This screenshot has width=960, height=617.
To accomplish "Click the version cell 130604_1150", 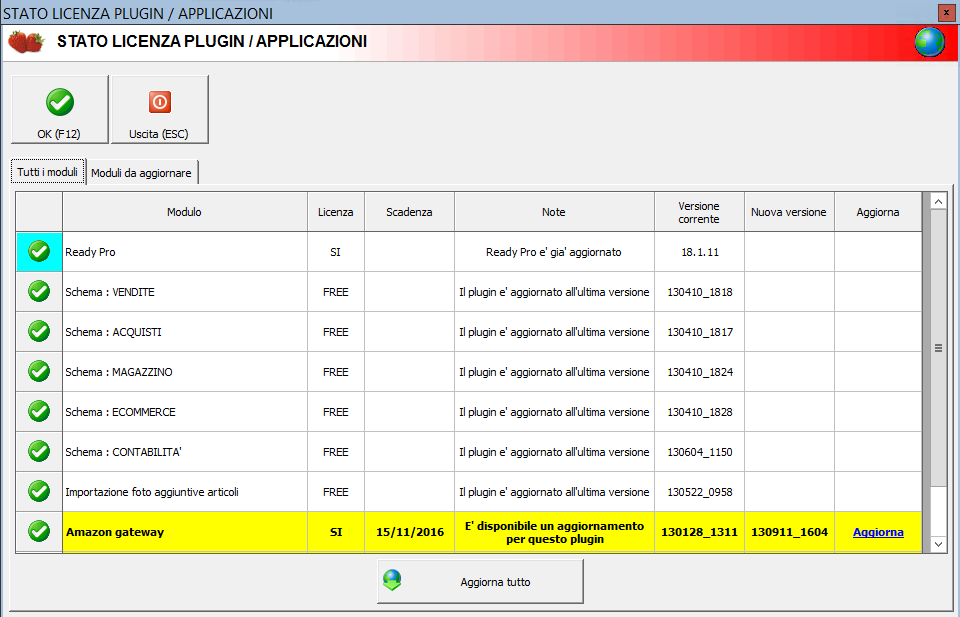I will (700, 452).
